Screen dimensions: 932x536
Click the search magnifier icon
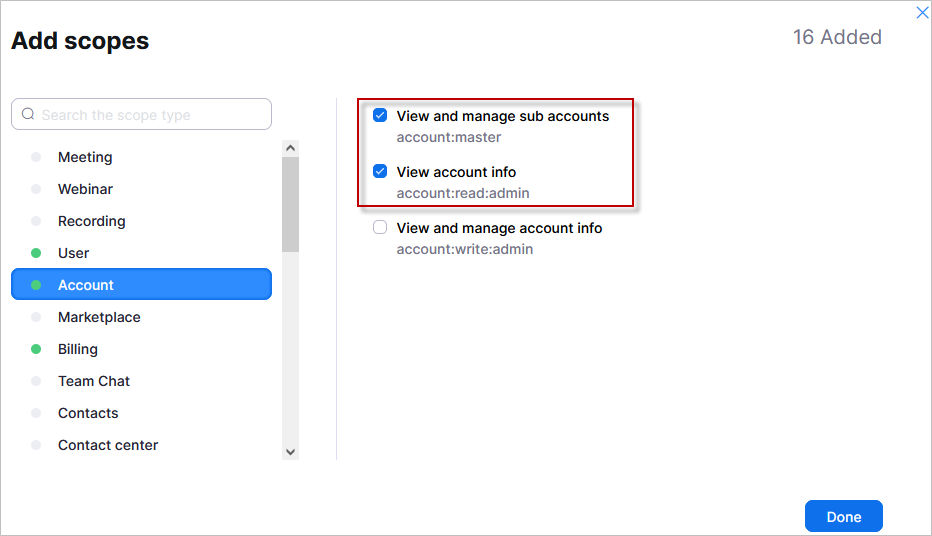pyautogui.click(x=28, y=114)
